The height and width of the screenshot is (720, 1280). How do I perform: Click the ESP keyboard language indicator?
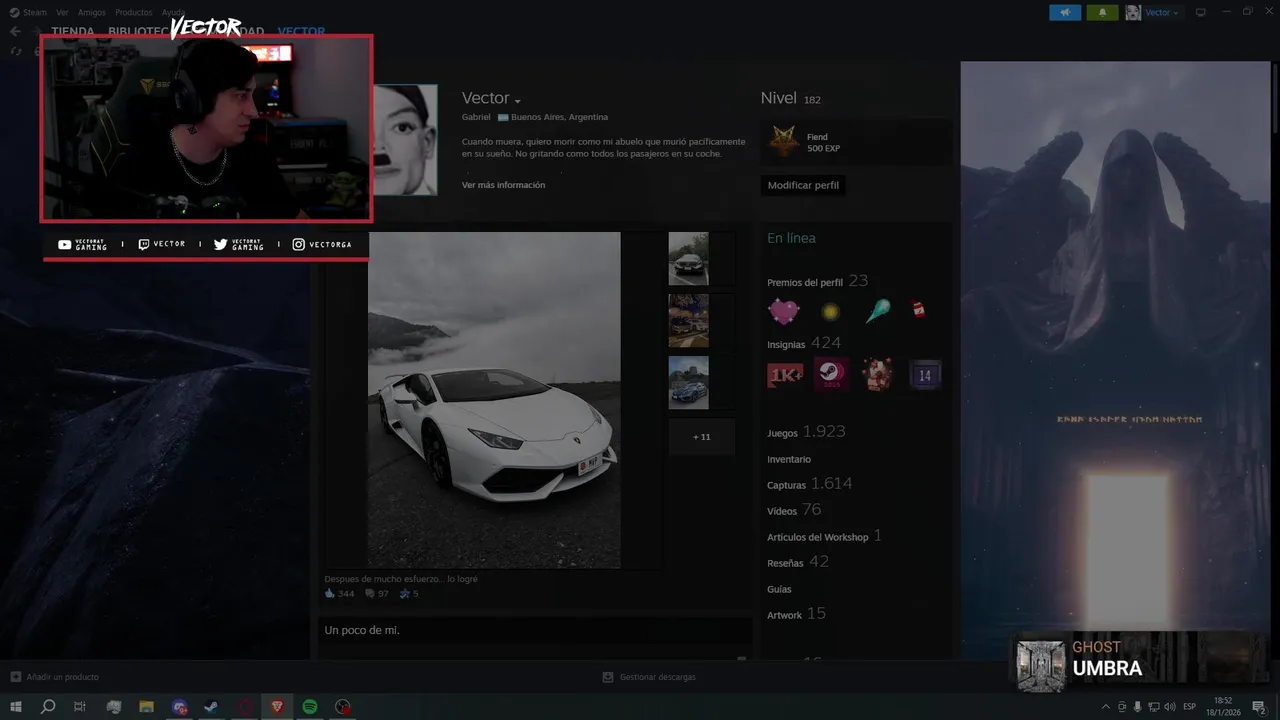pyautogui.click(x=1189, y=706)
